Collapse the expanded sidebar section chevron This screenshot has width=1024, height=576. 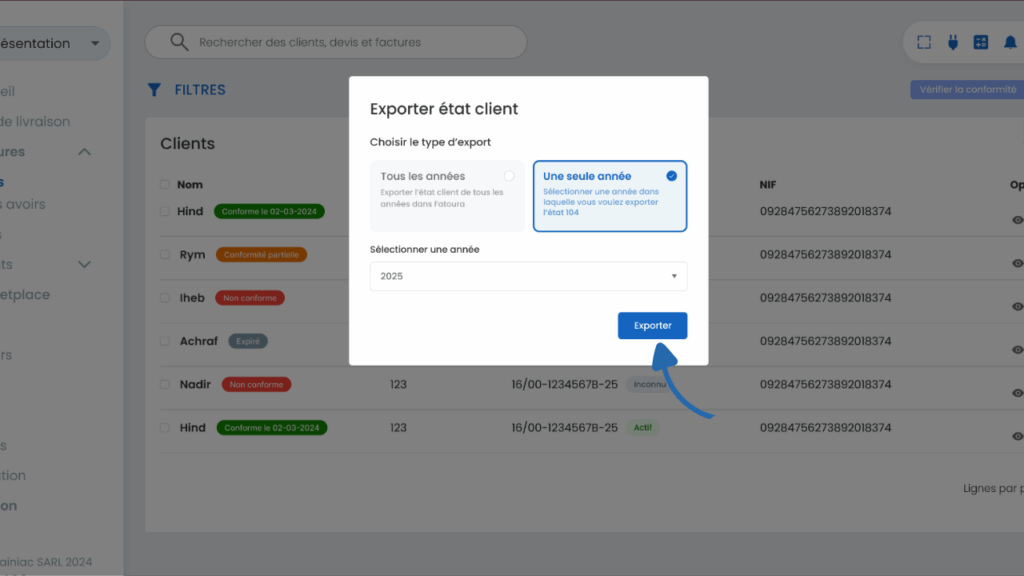(x=85, y=152)
